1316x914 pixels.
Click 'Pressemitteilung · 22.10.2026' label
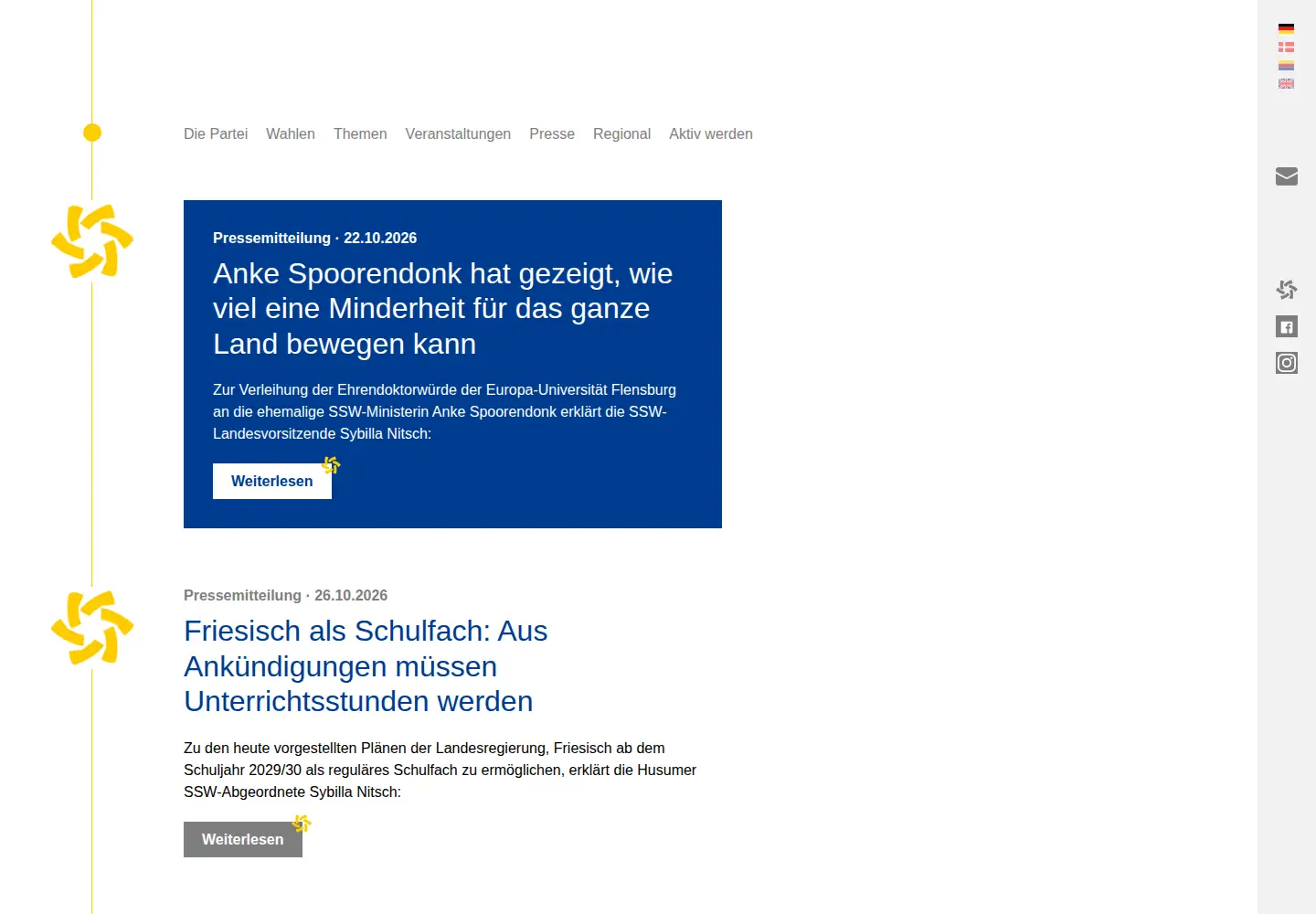tap(314, 238)
